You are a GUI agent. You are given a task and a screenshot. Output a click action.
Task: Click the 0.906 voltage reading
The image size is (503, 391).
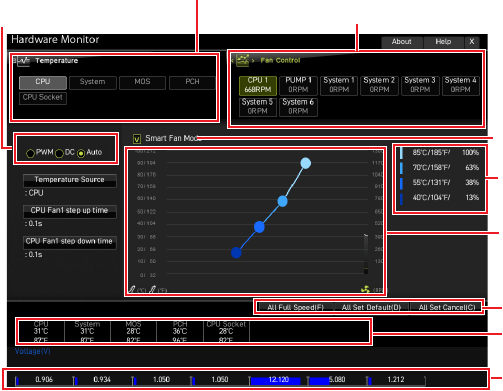coord(44,380)
